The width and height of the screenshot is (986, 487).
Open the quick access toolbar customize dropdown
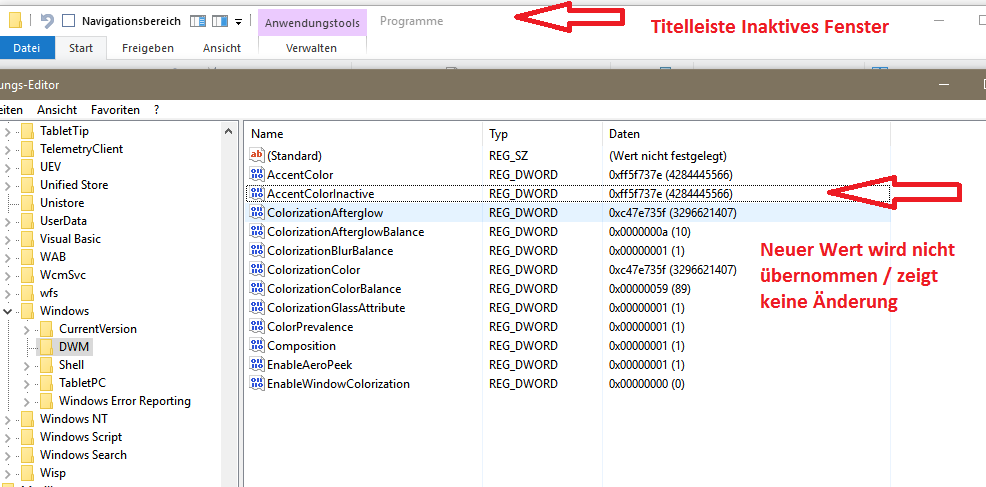(238, 22)
